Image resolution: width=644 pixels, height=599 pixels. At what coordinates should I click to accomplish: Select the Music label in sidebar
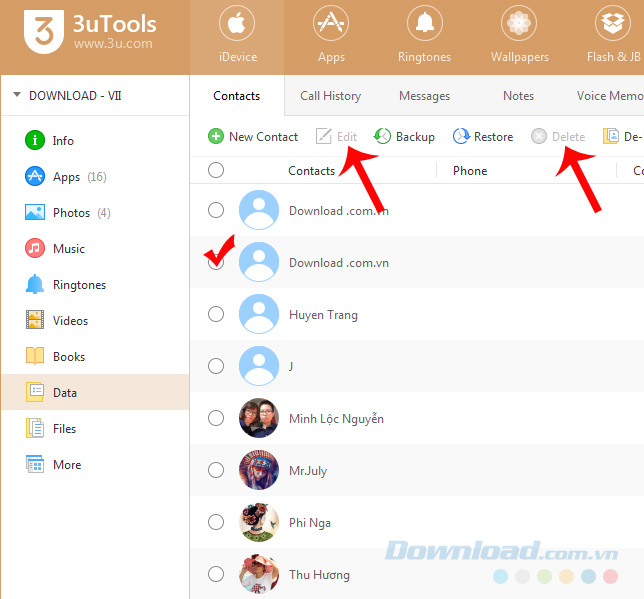pos(69,249)
